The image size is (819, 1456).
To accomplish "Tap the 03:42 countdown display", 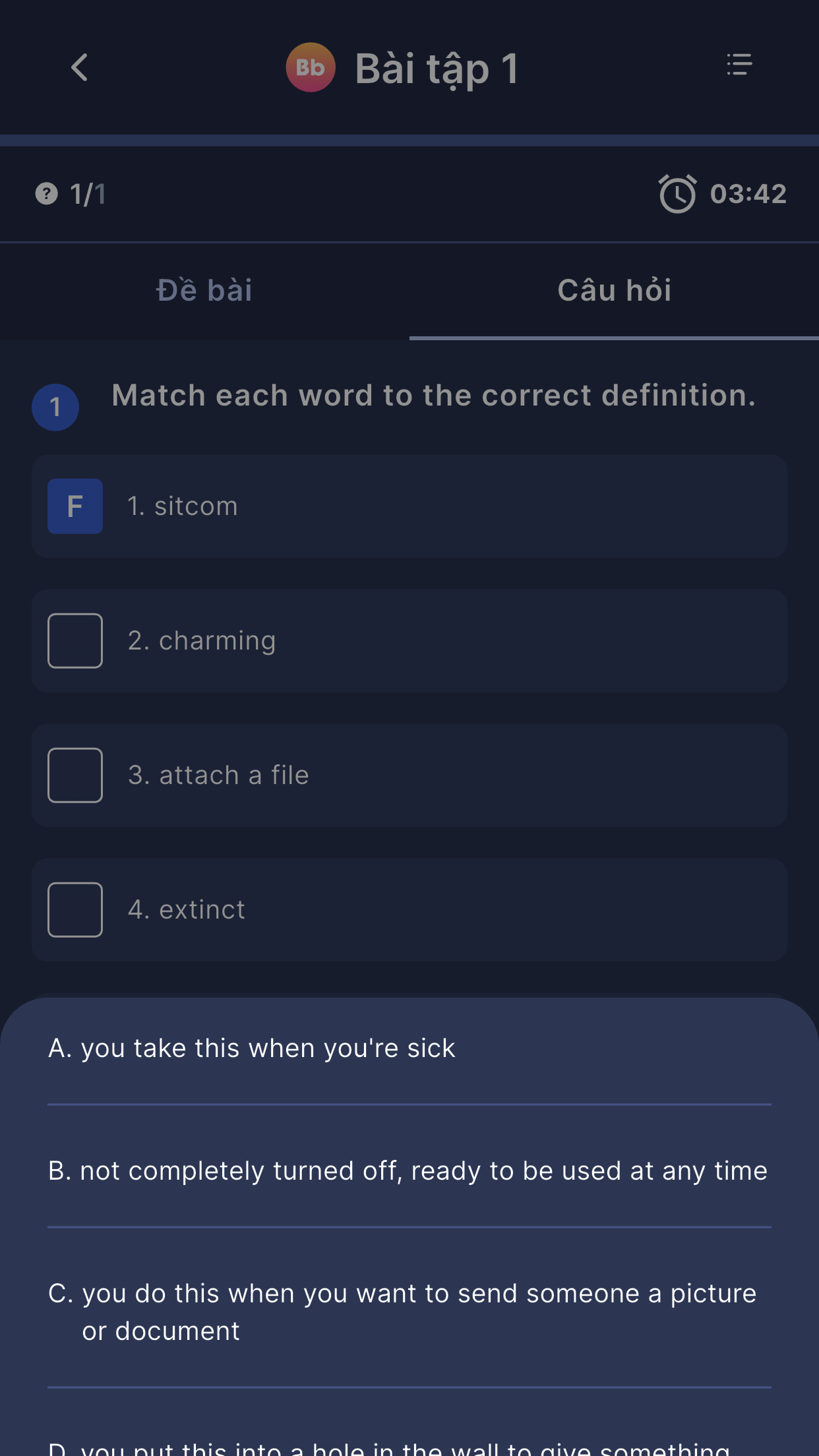I will click(x=748, y=193).
